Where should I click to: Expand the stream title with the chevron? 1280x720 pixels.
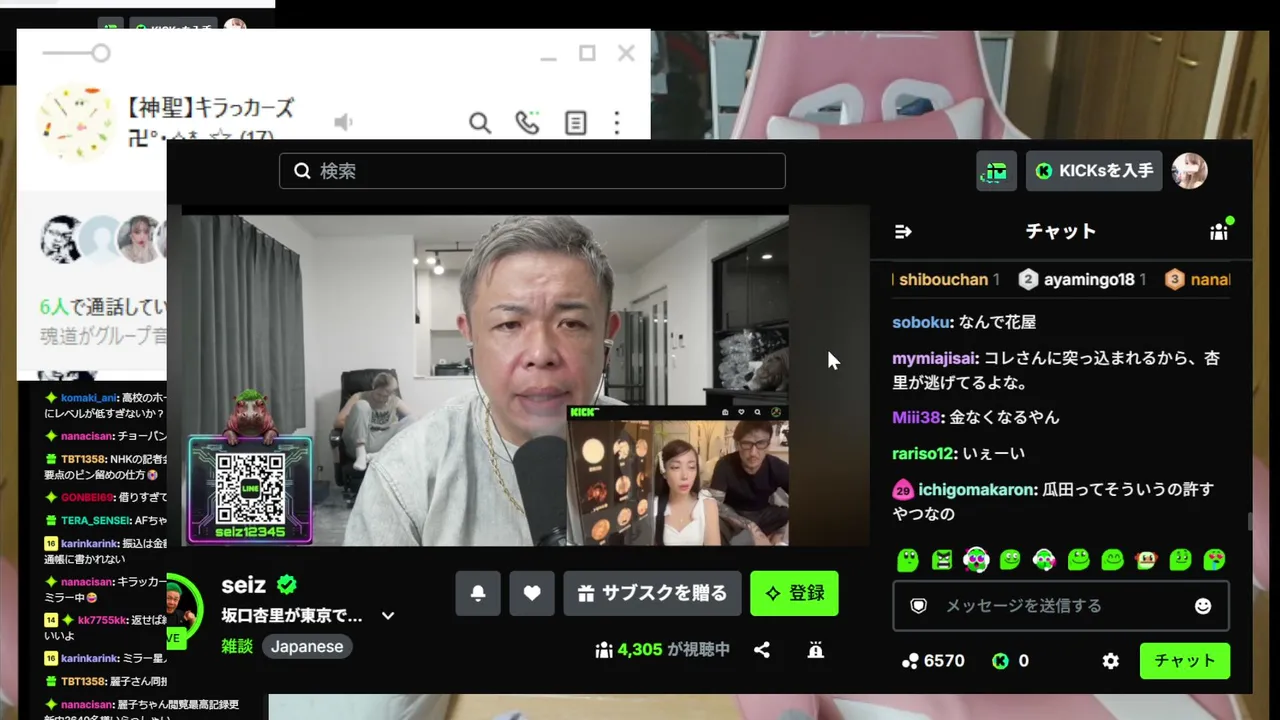pyautogui.click(x=388, y=616)
